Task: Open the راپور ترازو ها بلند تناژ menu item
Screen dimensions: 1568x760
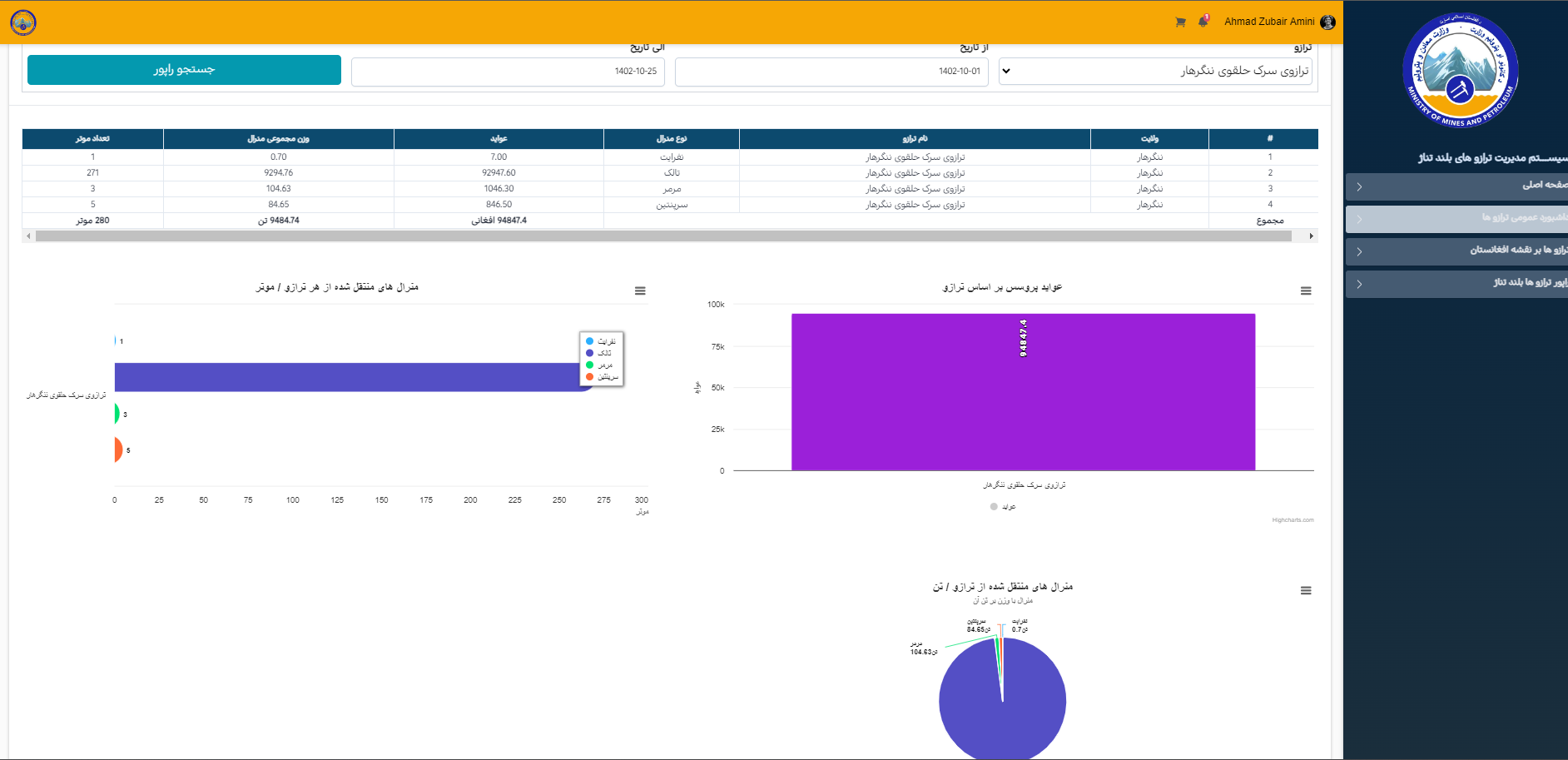Action: point(1456,284)
